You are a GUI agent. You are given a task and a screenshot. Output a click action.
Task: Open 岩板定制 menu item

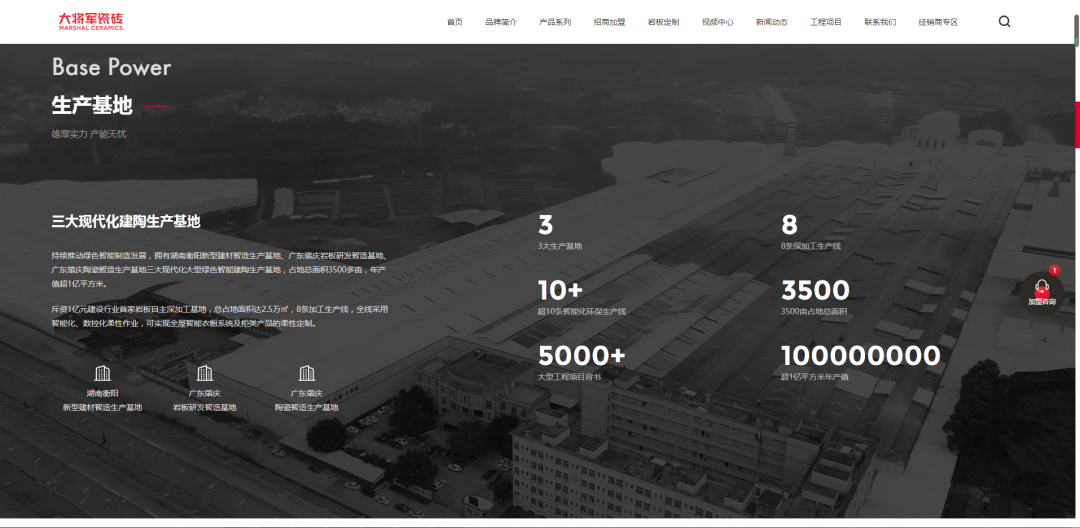click(663, 22)
